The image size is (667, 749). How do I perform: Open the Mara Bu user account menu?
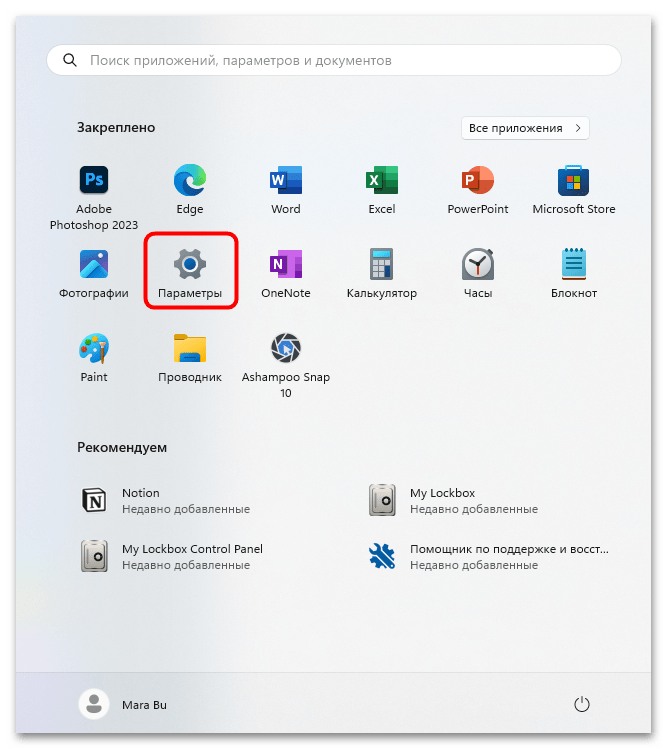[x=123, y=705]
